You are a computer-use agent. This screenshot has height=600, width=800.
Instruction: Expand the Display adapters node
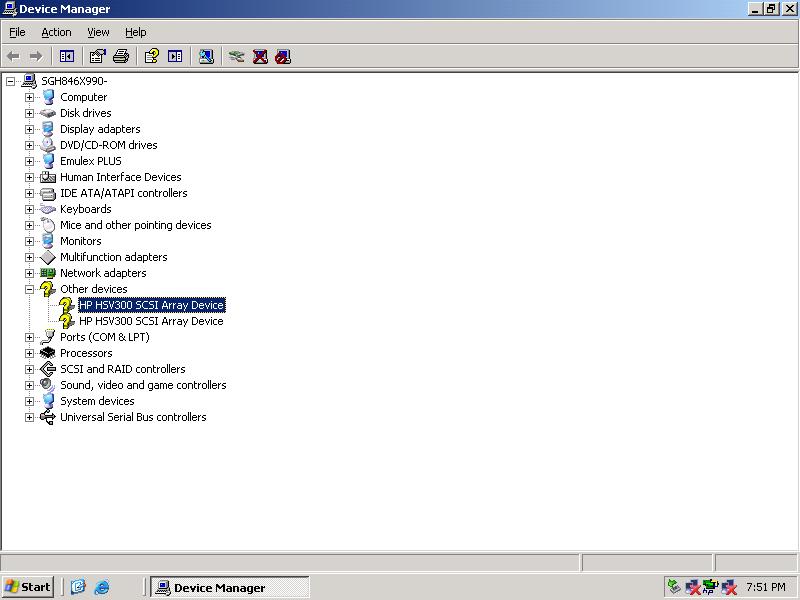tap(29, 129)
